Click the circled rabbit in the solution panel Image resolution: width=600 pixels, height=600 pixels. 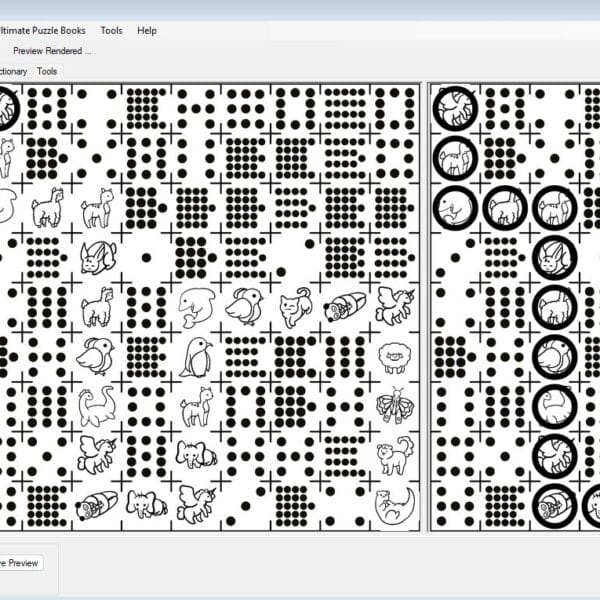click(554, 257)
